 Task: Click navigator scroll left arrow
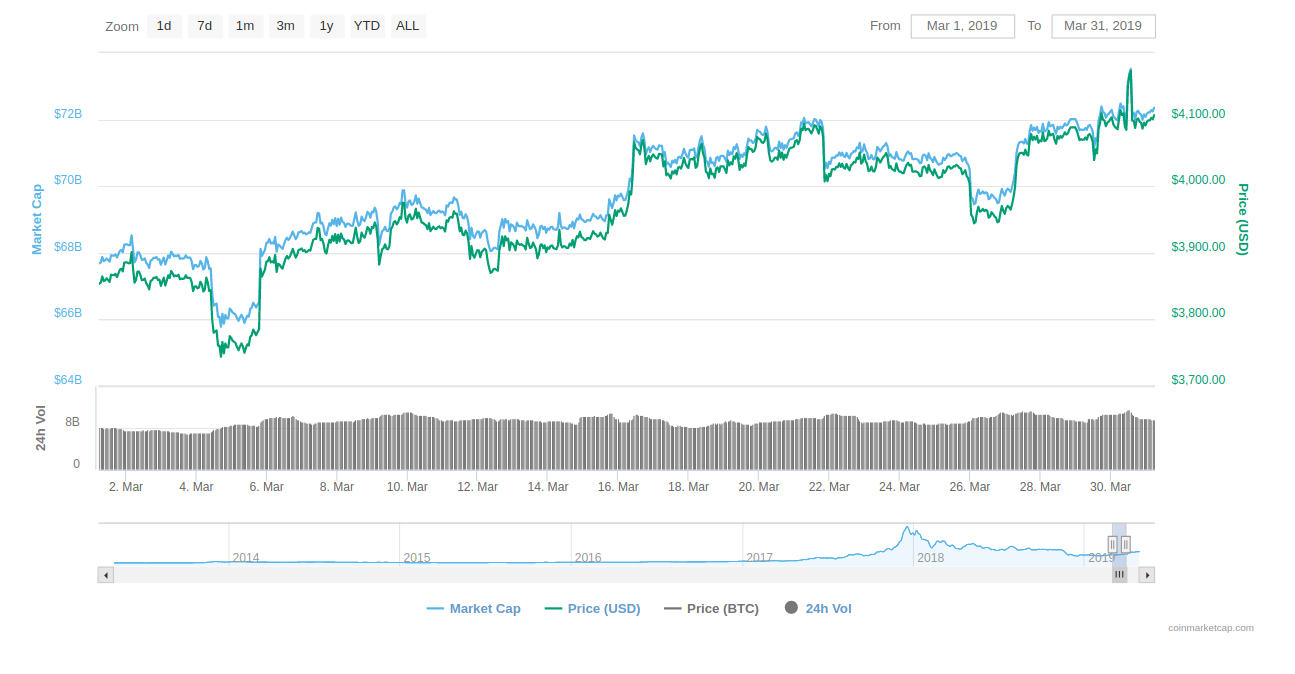coord(106,575)
